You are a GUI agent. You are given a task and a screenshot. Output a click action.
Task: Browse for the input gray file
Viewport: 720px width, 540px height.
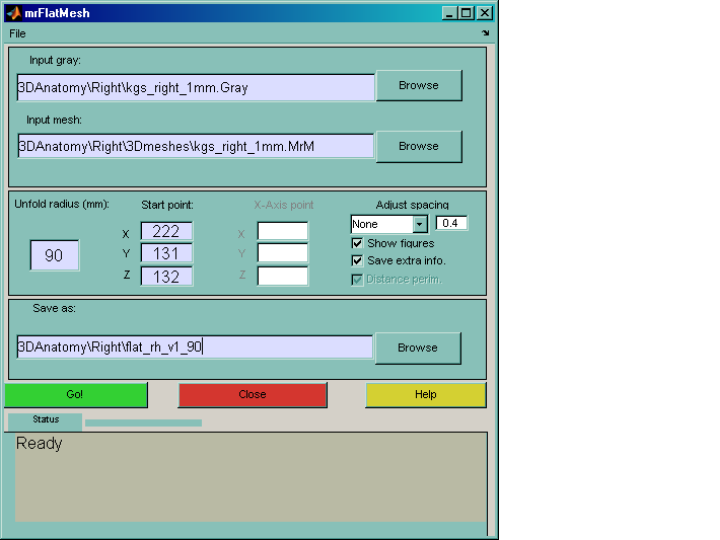click(x=418, y=86)
